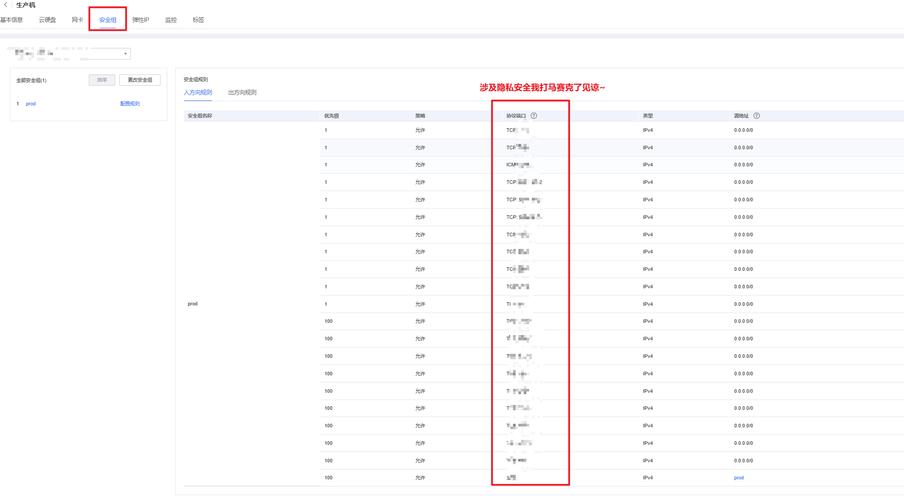This screenshot has height=500, width=904.
Task: Open the prod security group link in left list
Action: [x=31, y=104]
